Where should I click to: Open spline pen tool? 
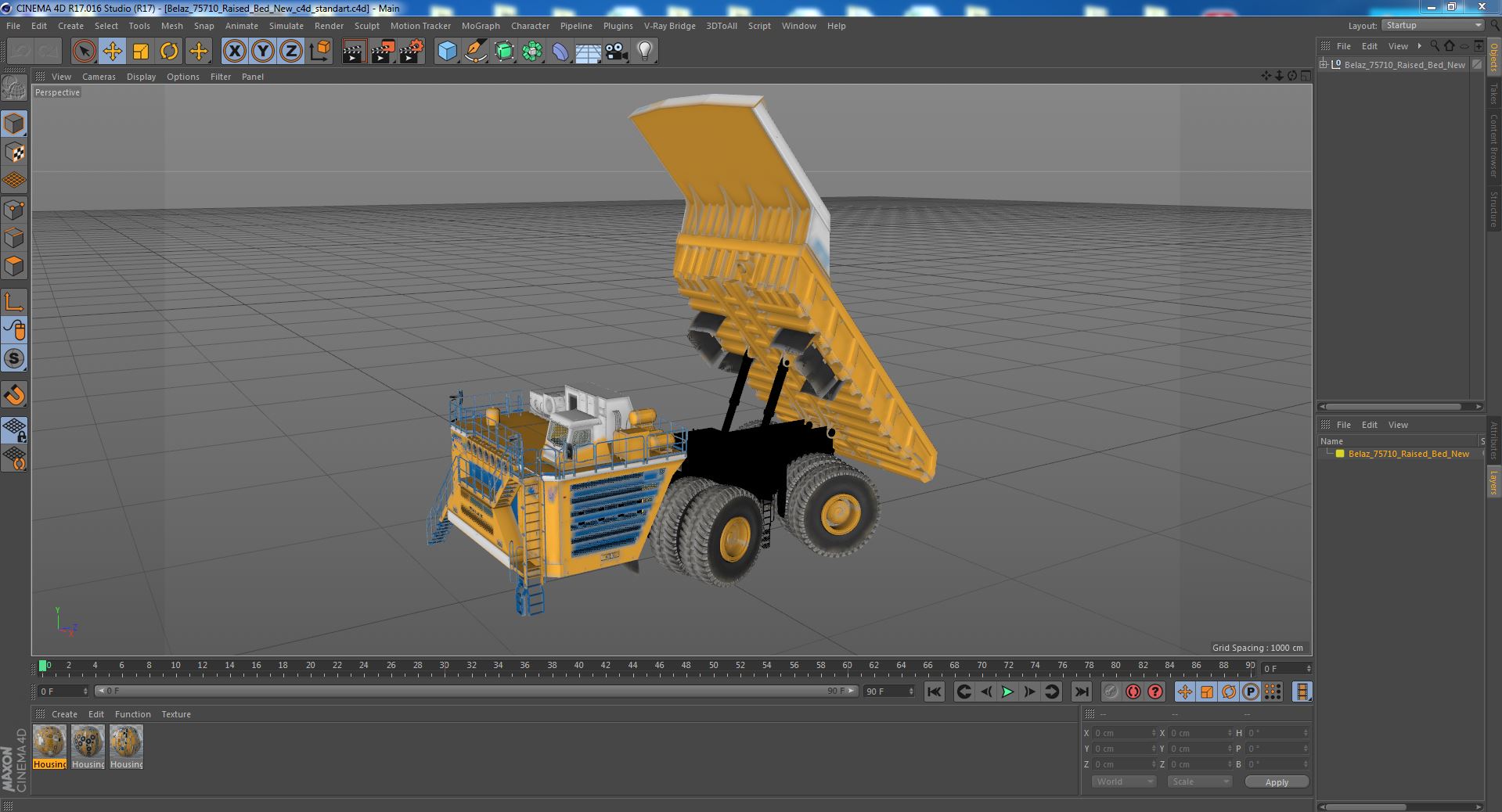click(x=475, y=52)
